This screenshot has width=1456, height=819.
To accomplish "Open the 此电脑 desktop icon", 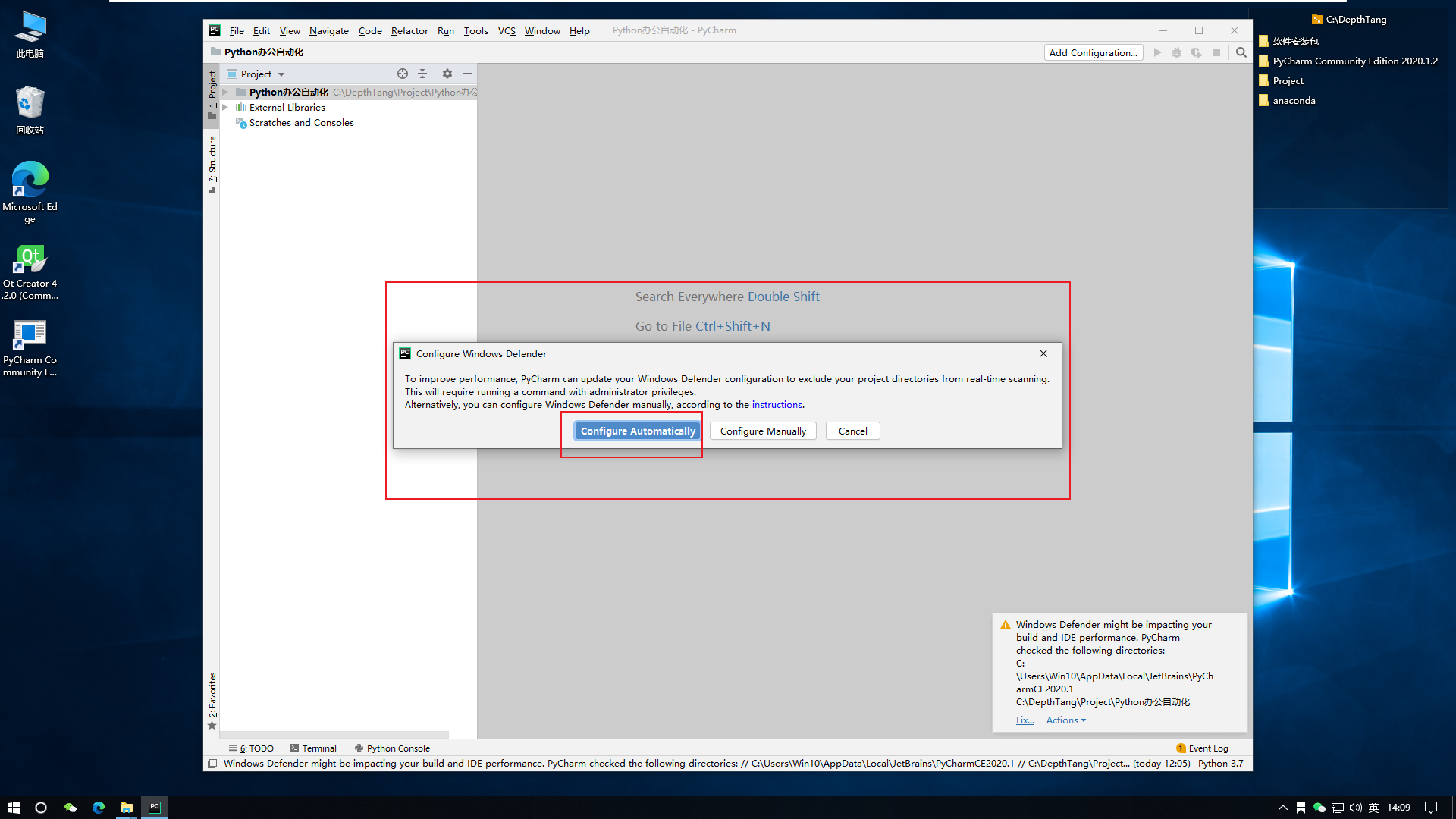I will tap(30, 35).
